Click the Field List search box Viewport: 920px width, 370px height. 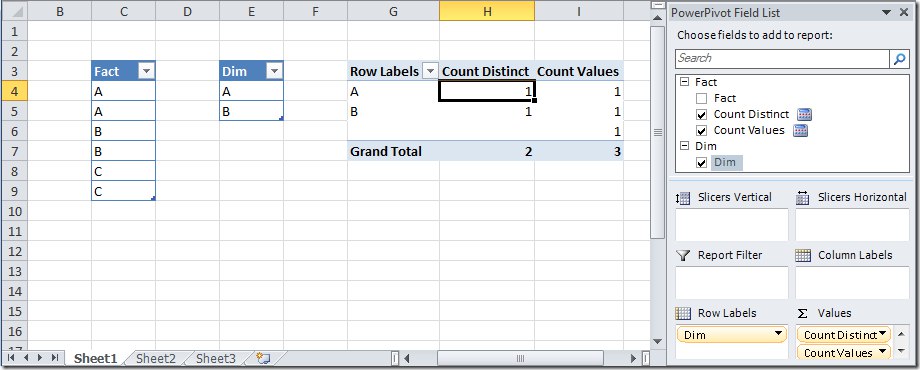(x=783, y=59)
